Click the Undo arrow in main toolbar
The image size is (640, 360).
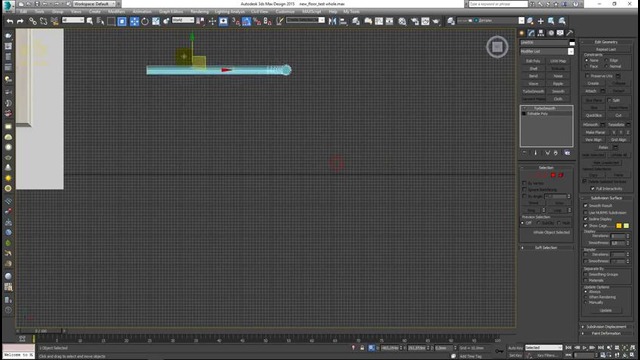click(x=9, y=21)
